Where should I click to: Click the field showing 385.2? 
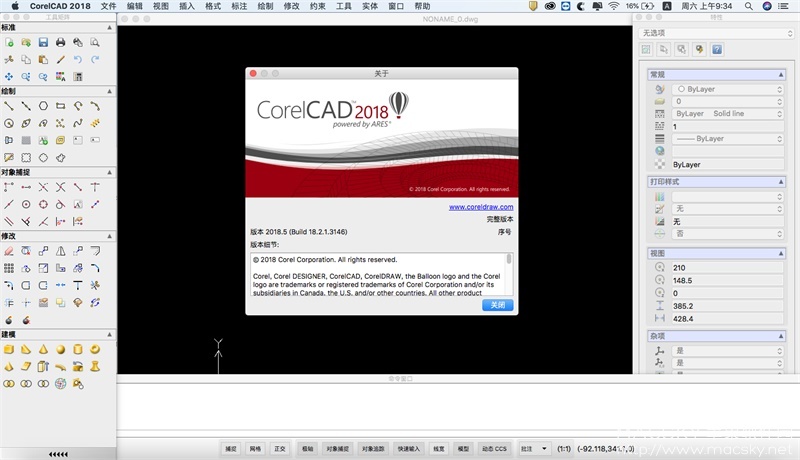coord(728,306)
